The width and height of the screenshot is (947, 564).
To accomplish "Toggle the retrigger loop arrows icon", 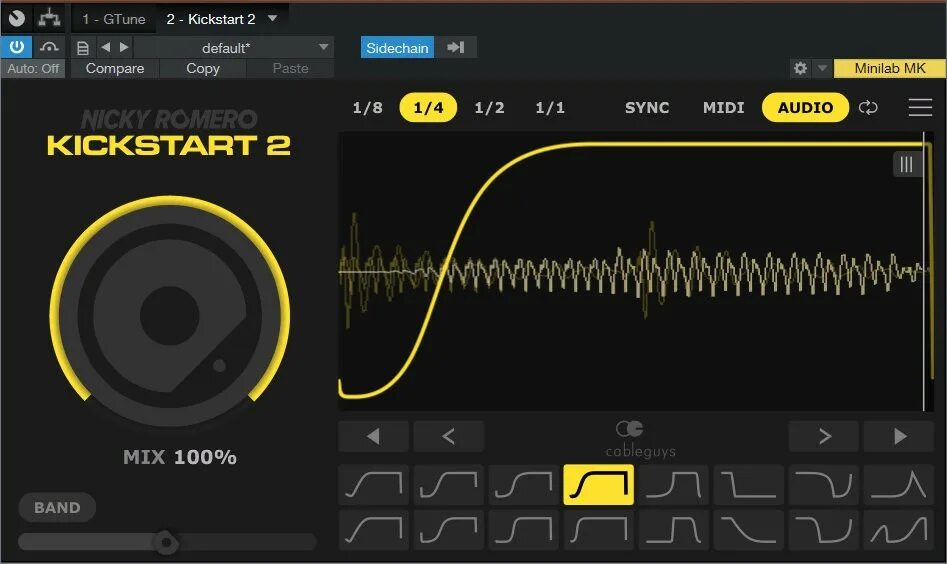I will point(868,107).
